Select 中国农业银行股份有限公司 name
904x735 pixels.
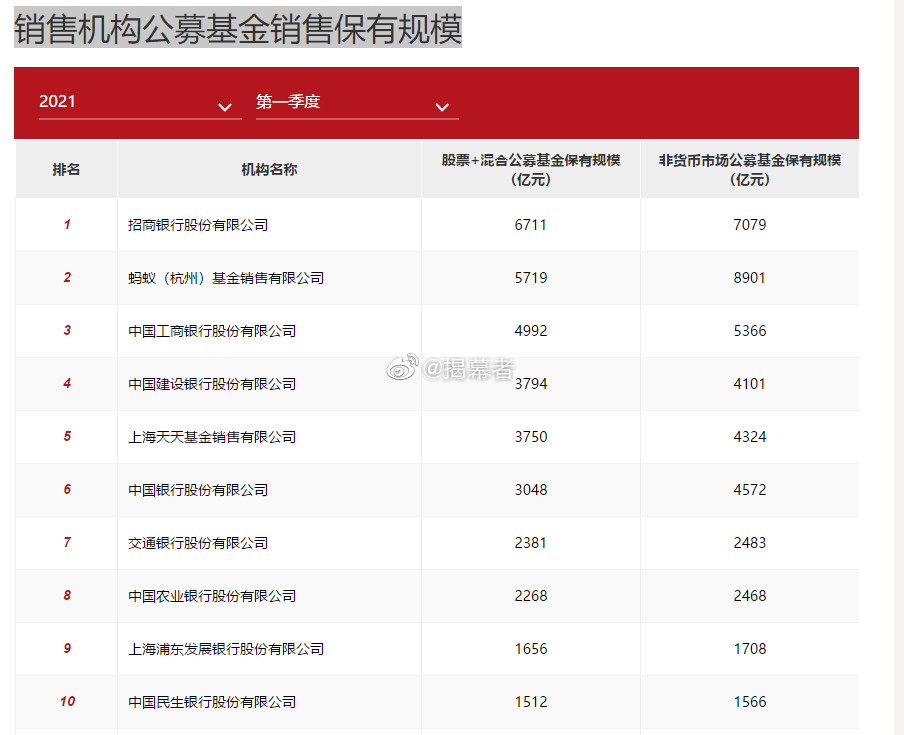click(x=212, y=596)
